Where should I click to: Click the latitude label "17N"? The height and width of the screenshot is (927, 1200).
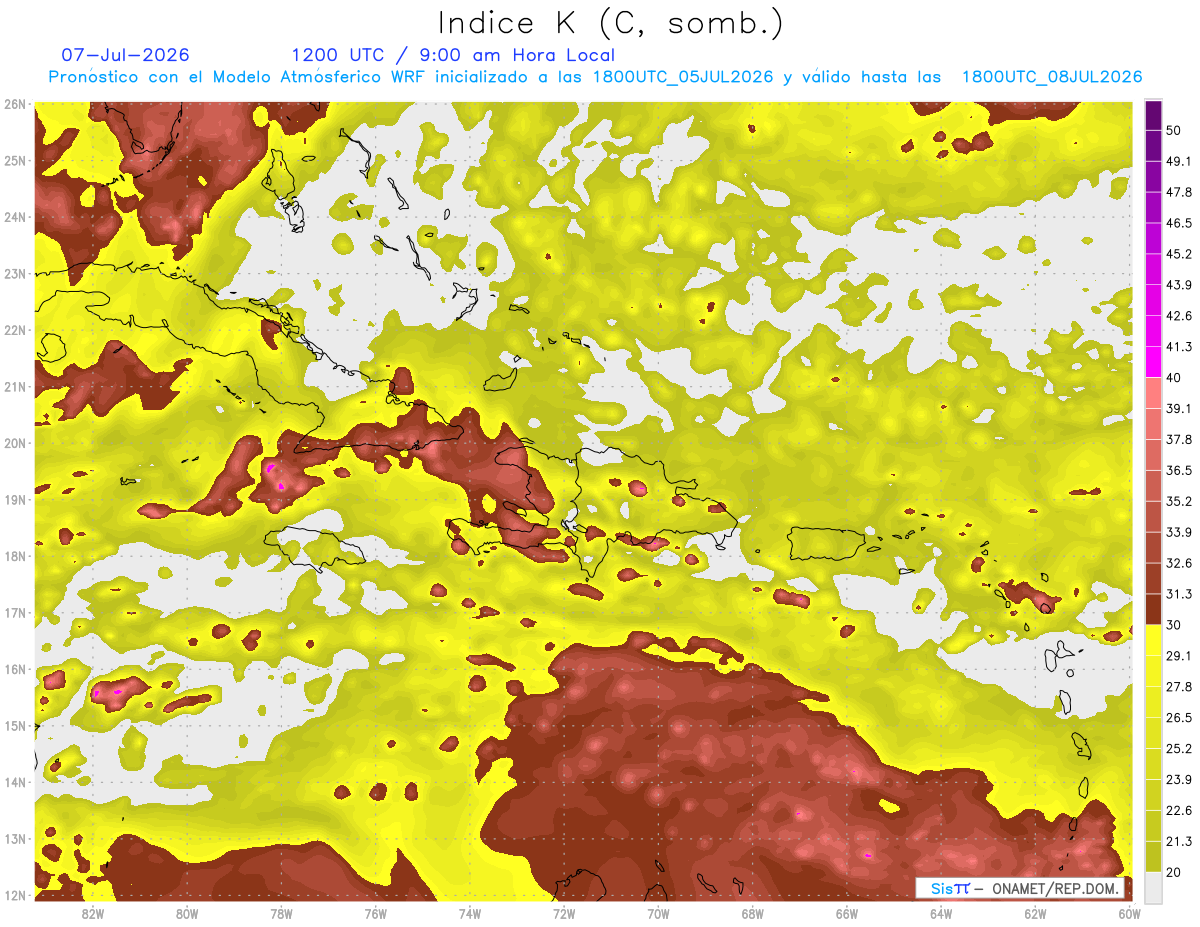[14, 612]
